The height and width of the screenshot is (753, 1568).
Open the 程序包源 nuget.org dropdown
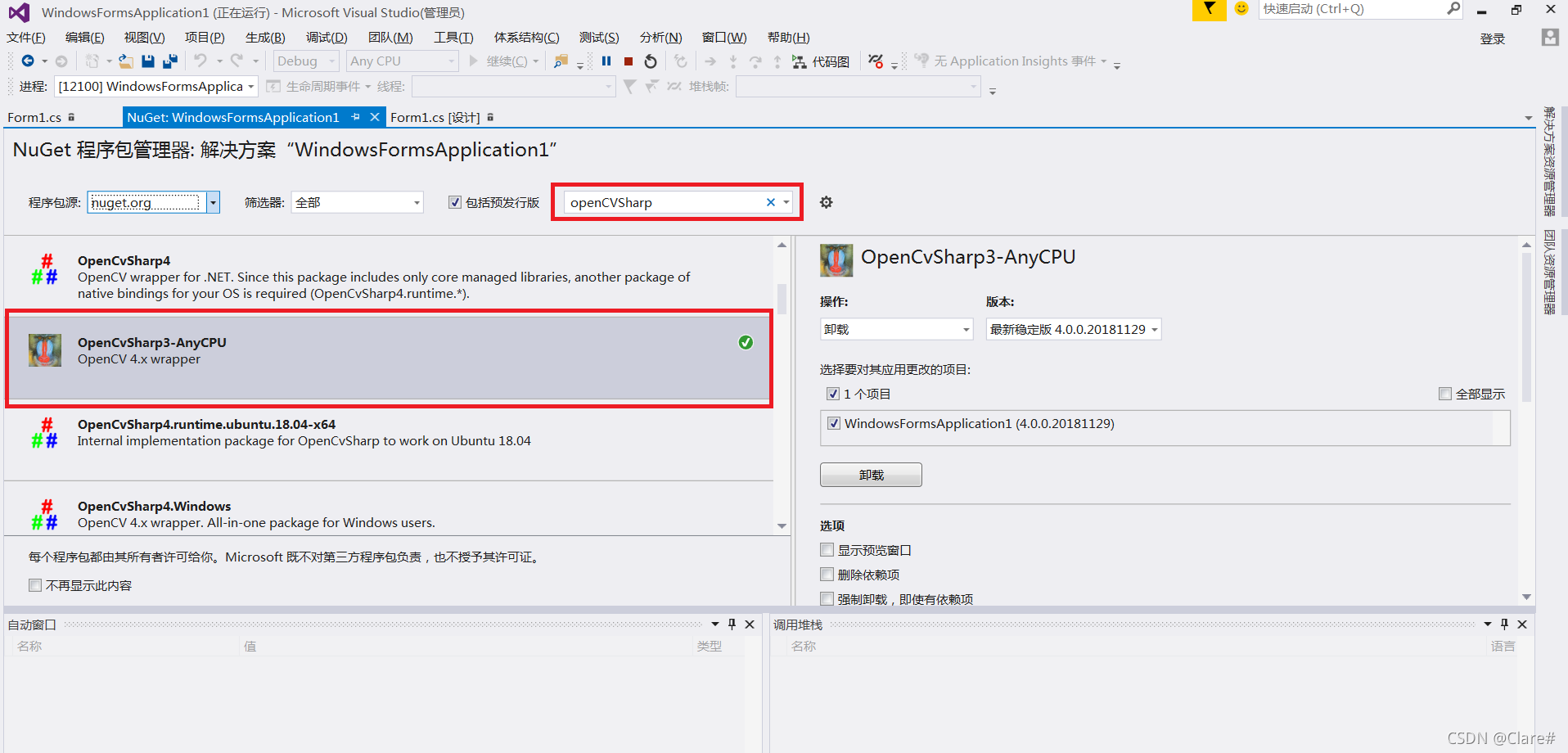click(x=213, y=202)
